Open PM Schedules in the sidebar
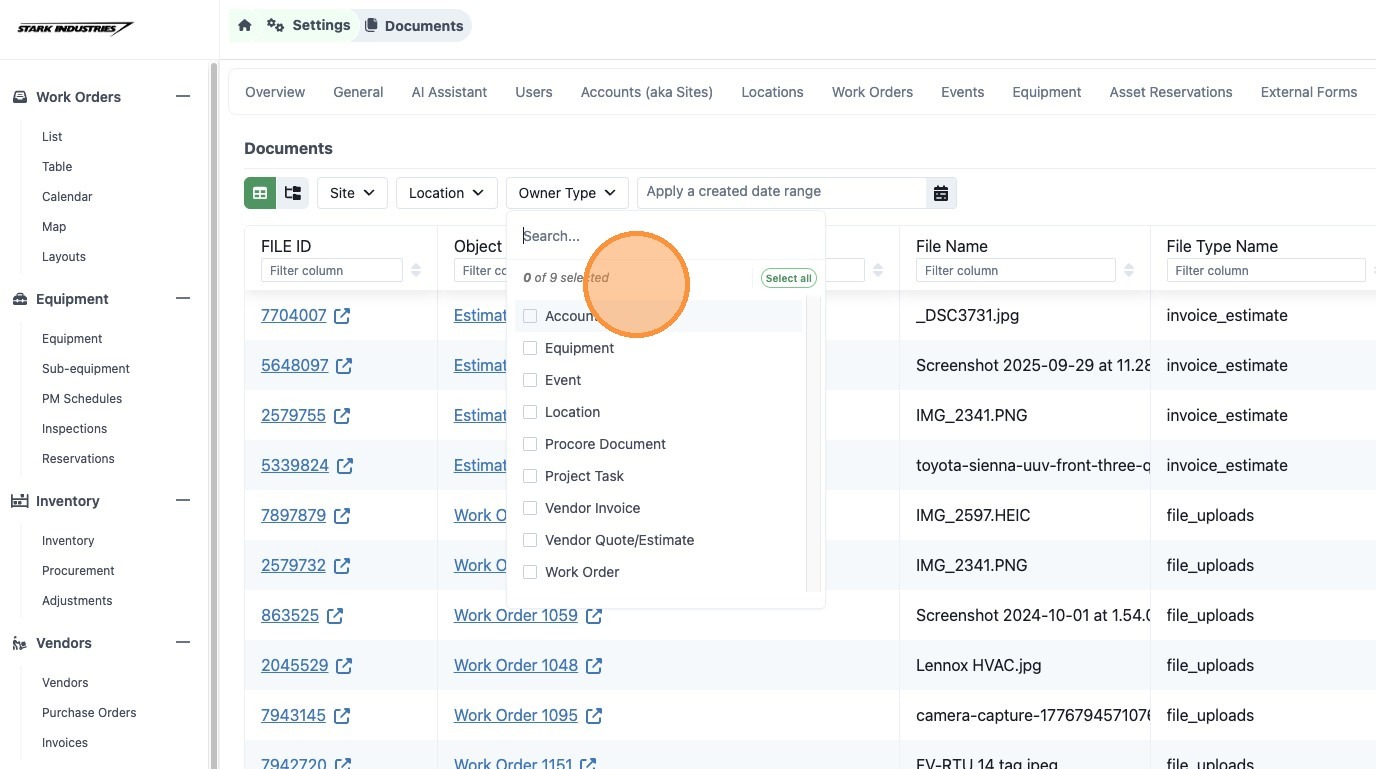 82,399
